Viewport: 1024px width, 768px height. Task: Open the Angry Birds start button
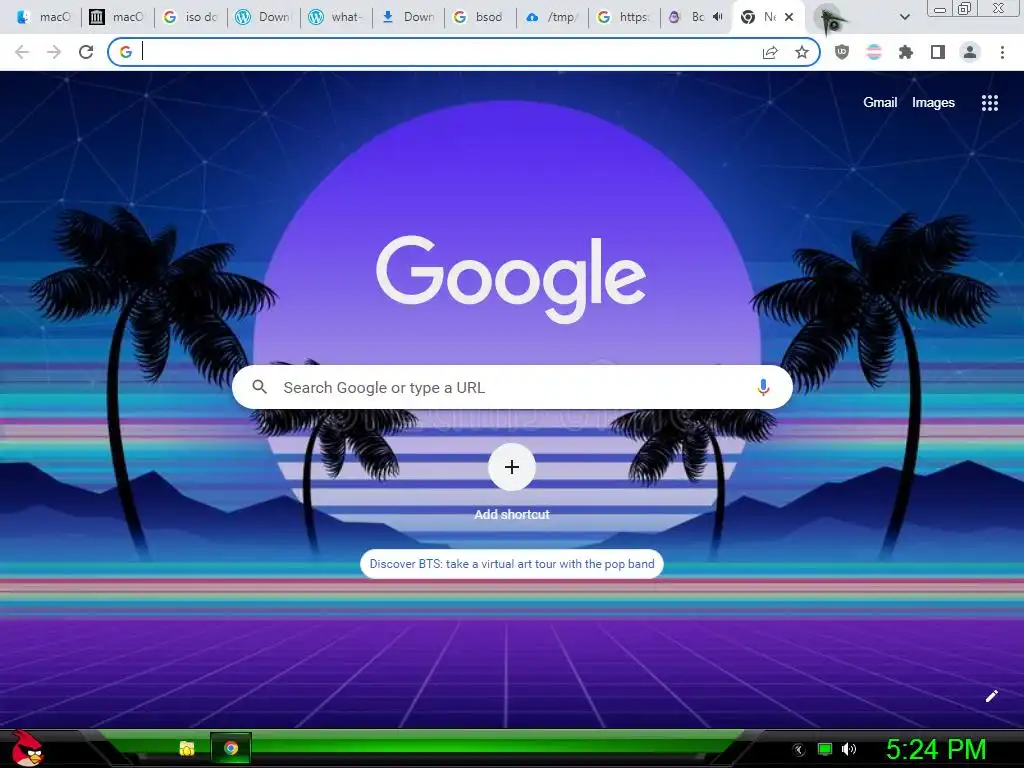click(27, 748)
